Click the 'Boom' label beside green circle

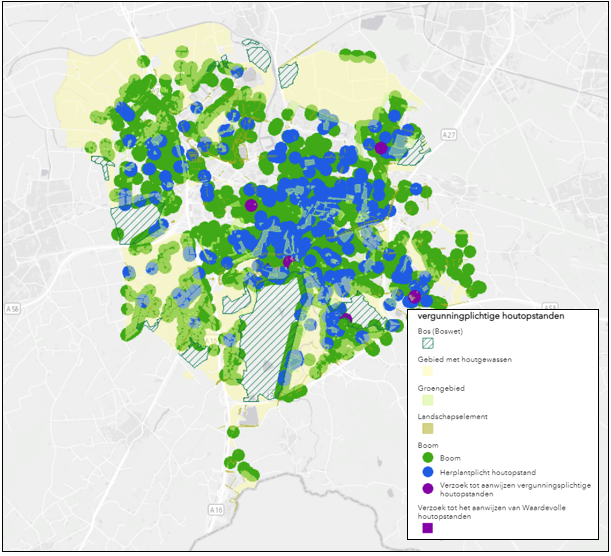[450, 458]
